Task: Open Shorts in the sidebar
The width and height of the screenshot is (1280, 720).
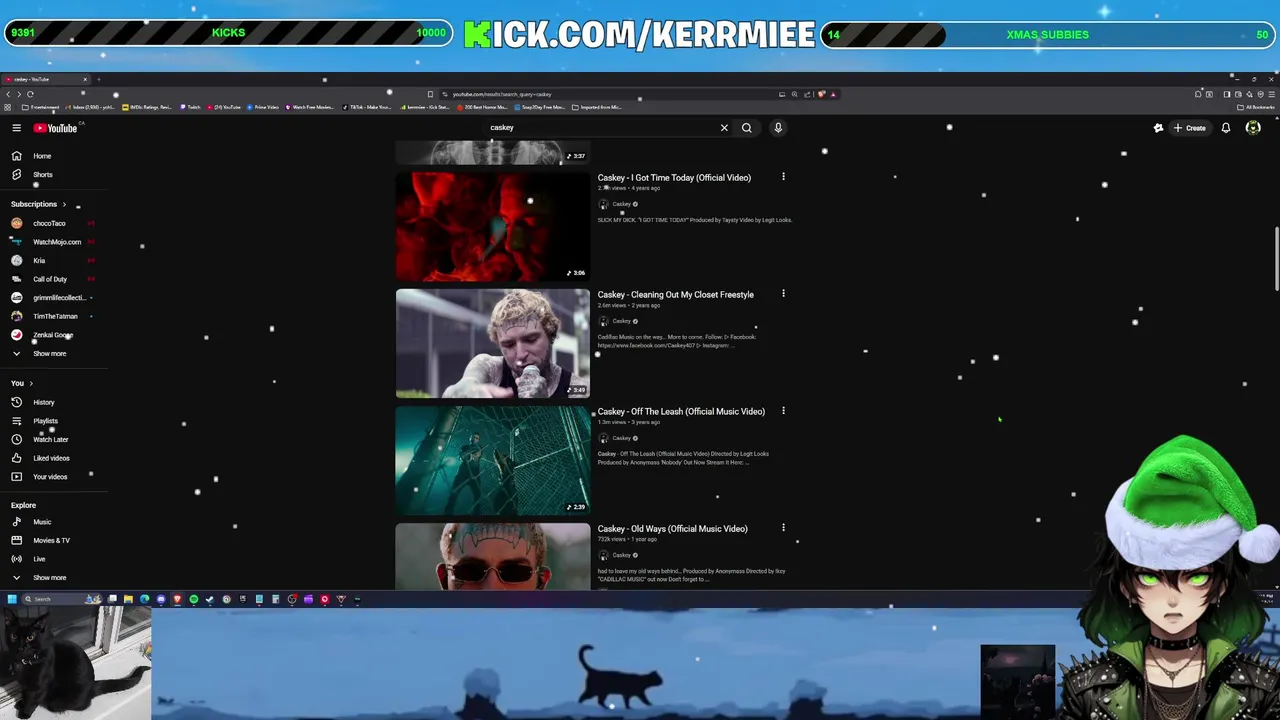Action: [53, 174]
